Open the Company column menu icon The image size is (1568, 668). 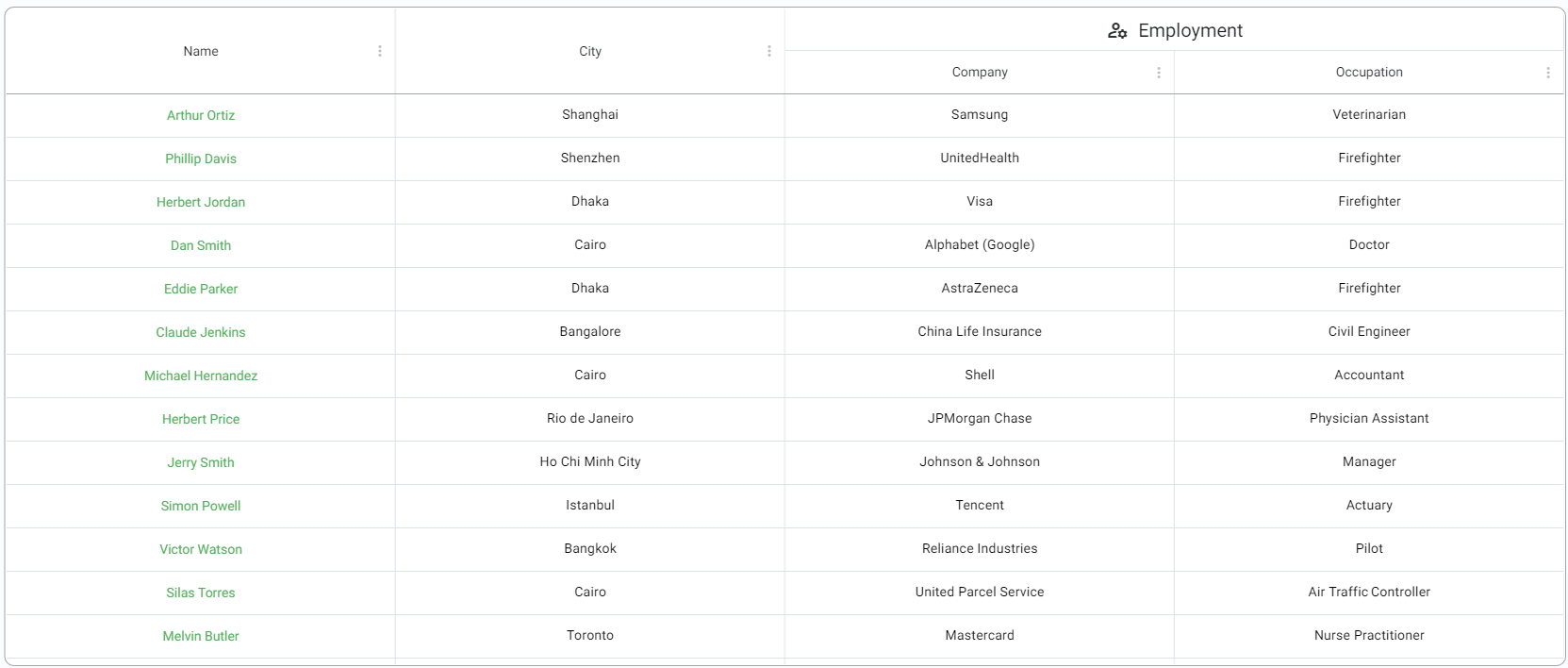pos(1159,73)
